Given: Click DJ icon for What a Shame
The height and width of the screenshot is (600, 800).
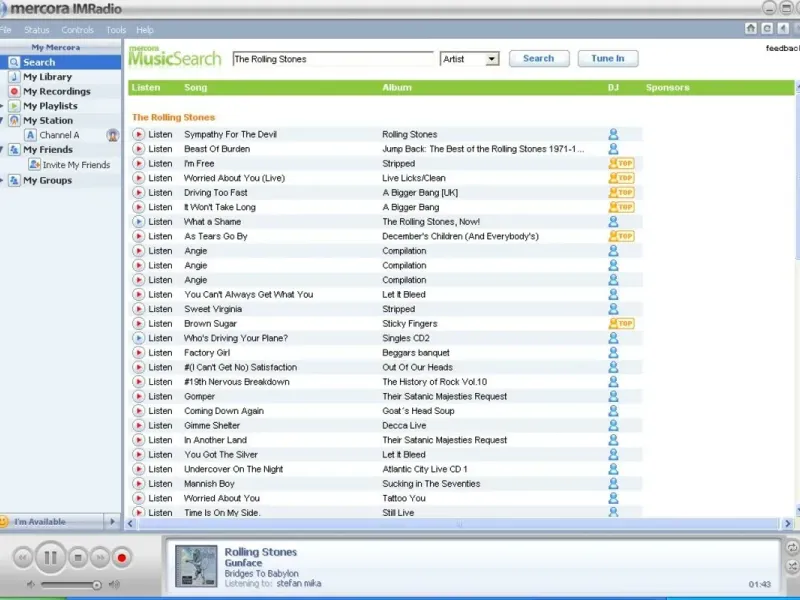Looking at the screenshot, I should coord(613,221).
